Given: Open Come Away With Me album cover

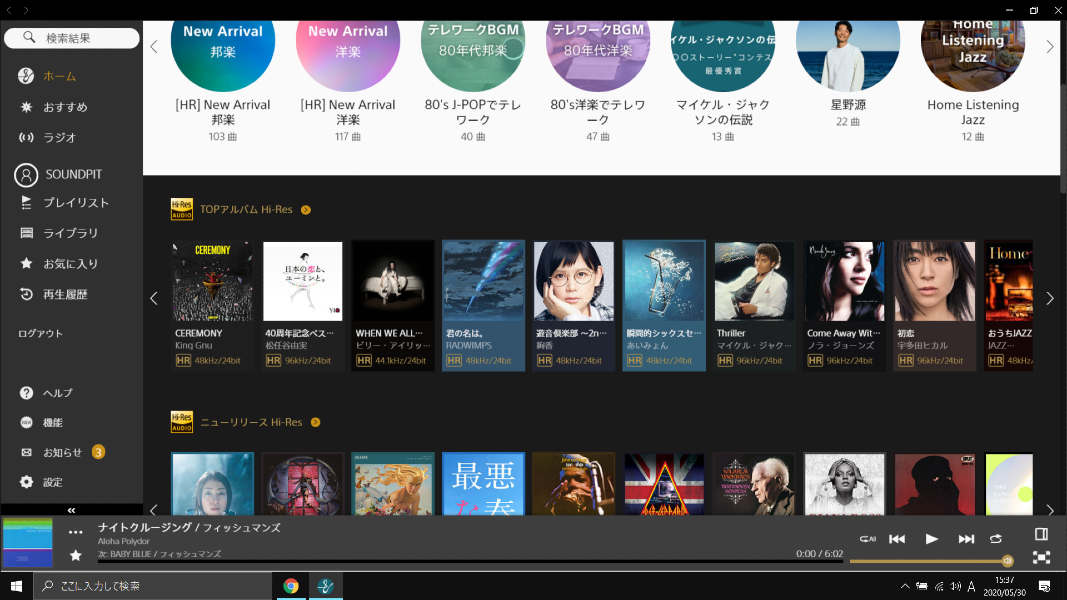Looking at the screenshot, I should pos(844,281).
